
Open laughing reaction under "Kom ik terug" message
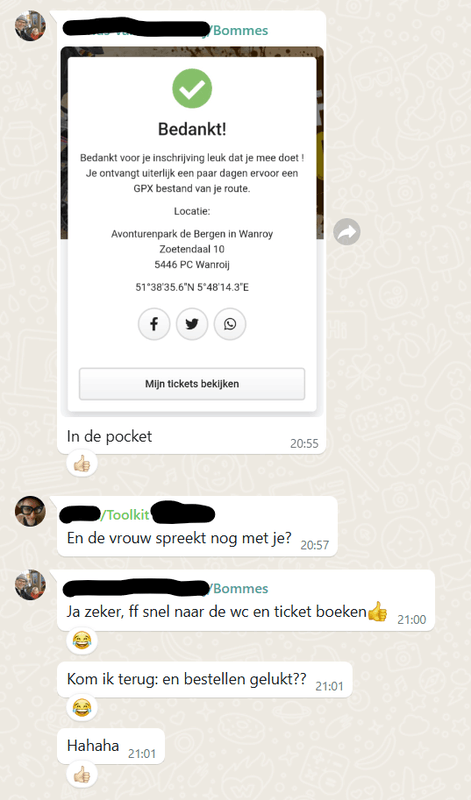(82, 708)
